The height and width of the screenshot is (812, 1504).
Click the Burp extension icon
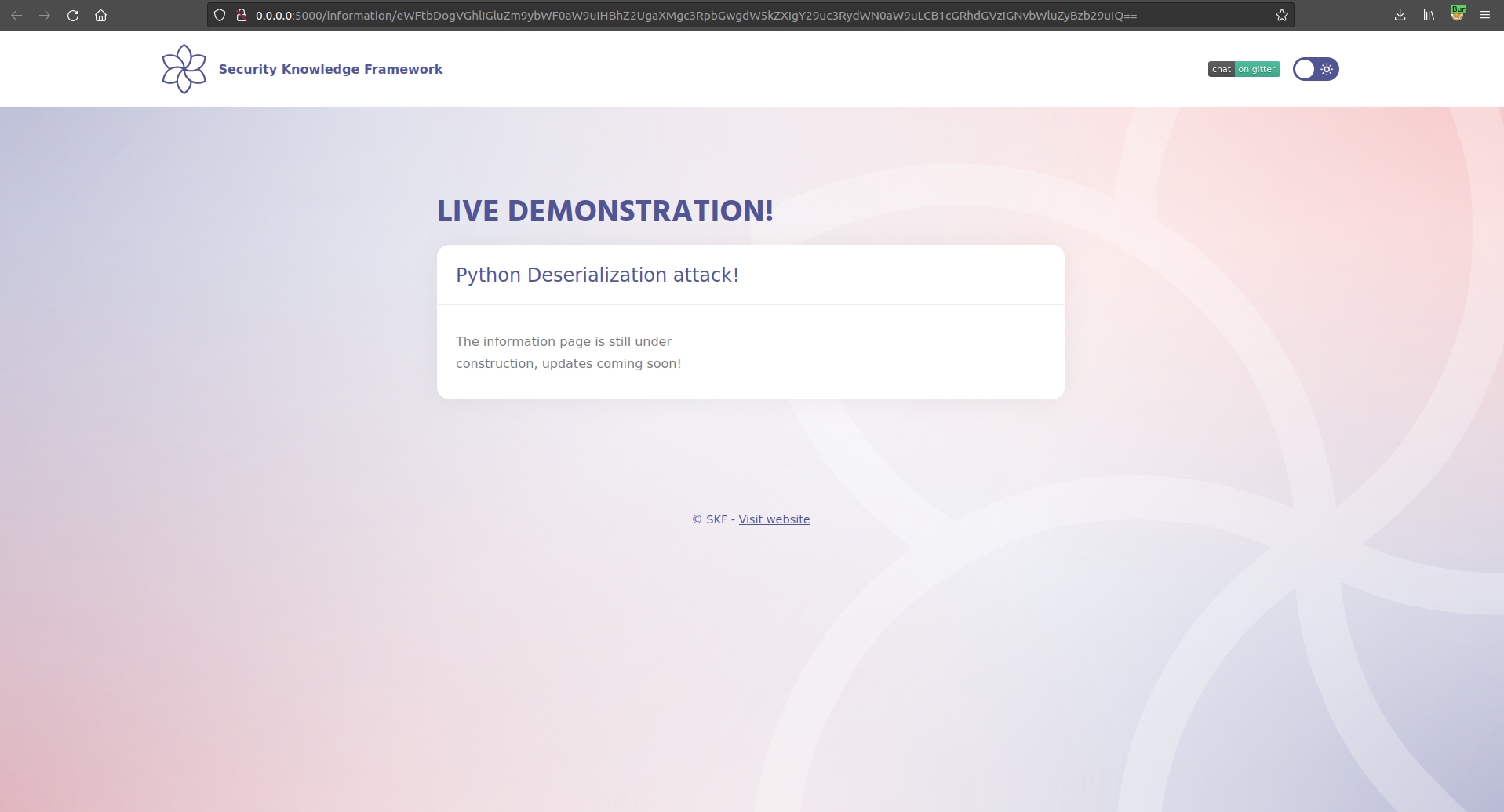[x=1457, y=14]
